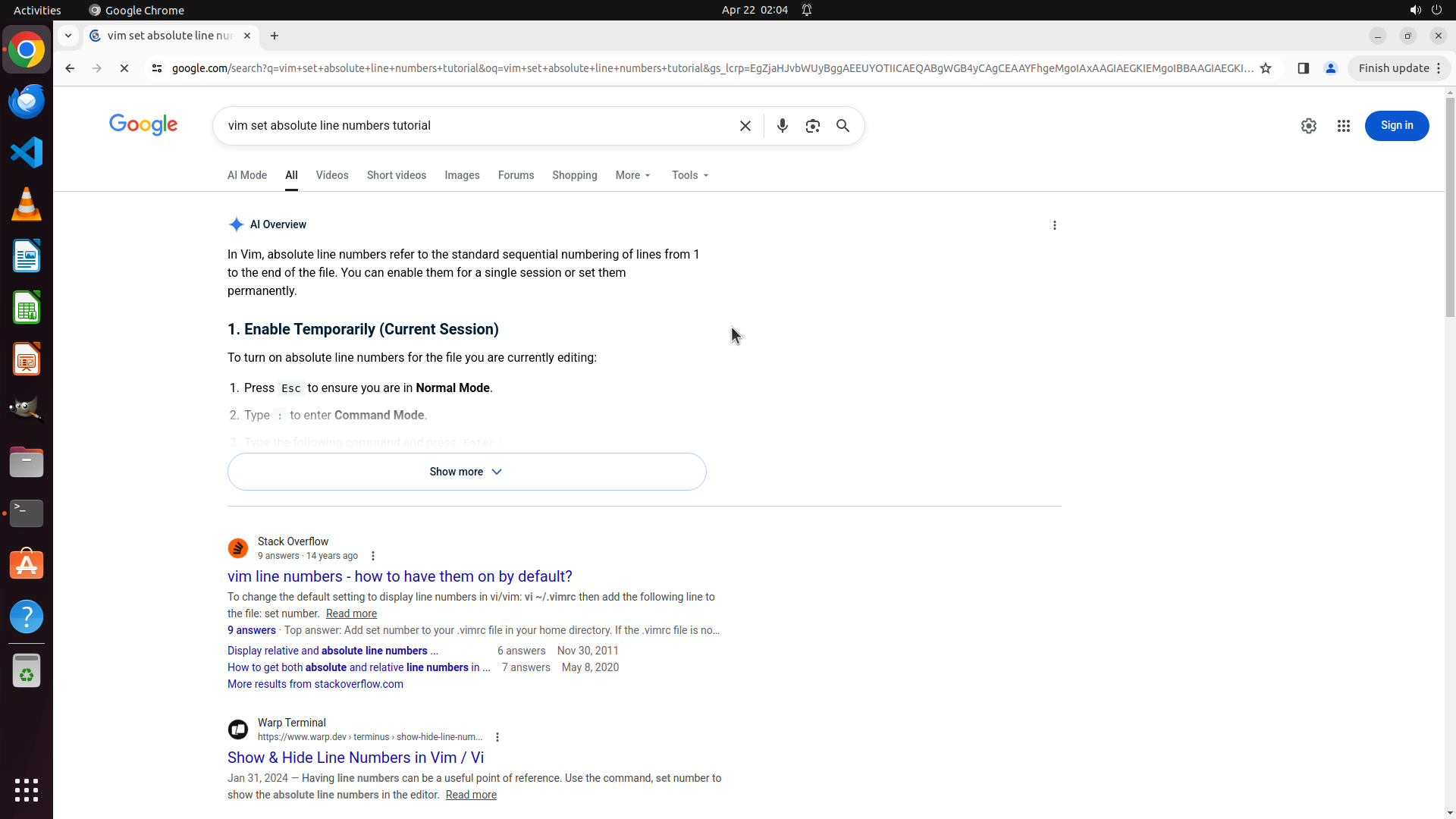Clear search text with X icon
The image size is (1456, 819).
point(745,126)
